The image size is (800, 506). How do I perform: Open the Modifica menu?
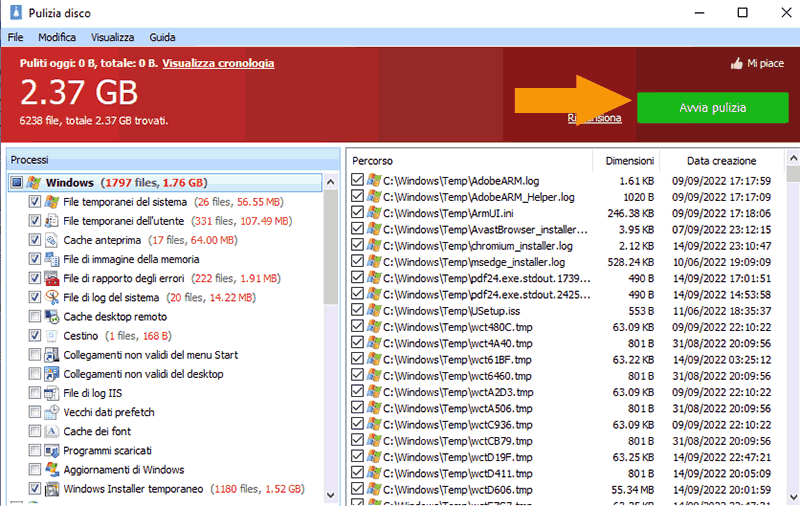pos(57,37)
